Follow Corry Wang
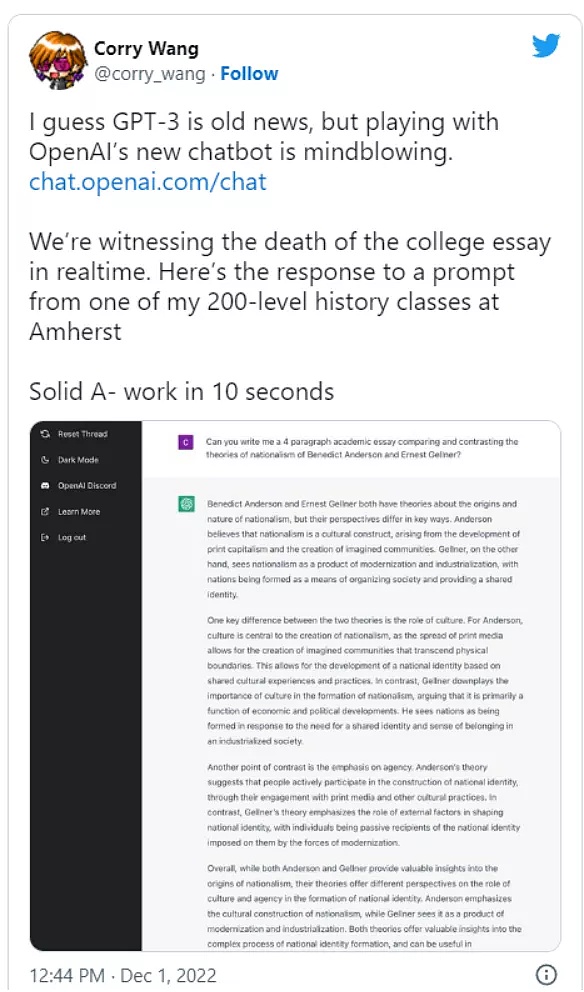The width and height of the screenshot is (584, 992). tap(249, 73)
